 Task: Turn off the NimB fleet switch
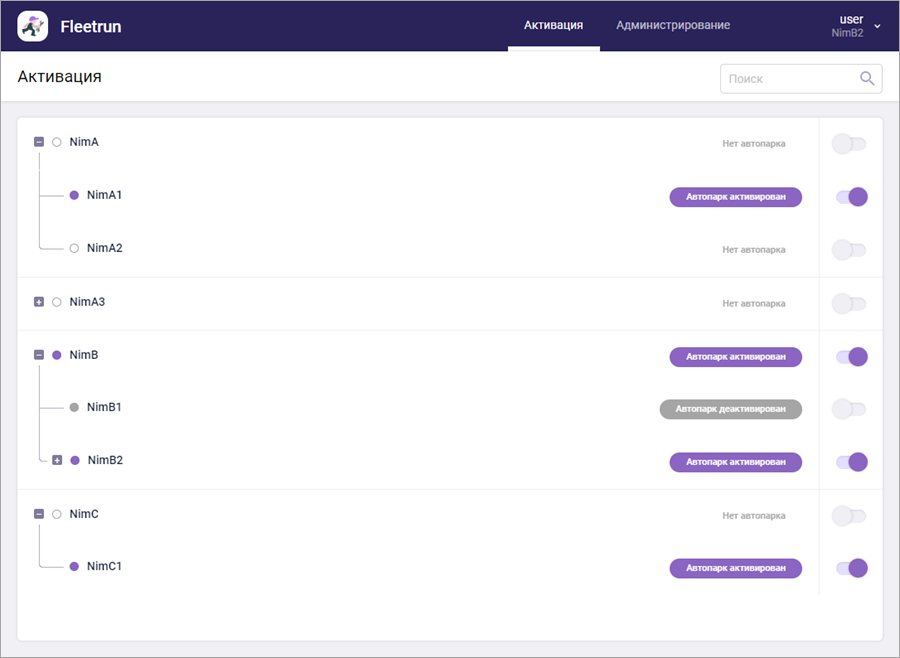(x=852, y=357)
